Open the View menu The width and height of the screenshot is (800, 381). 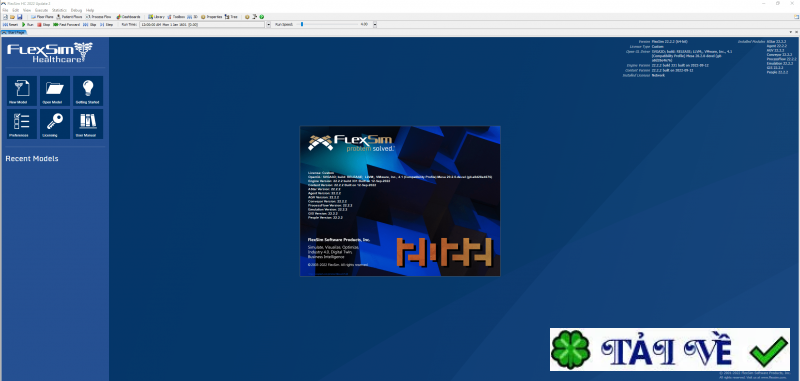coord(27,10)
